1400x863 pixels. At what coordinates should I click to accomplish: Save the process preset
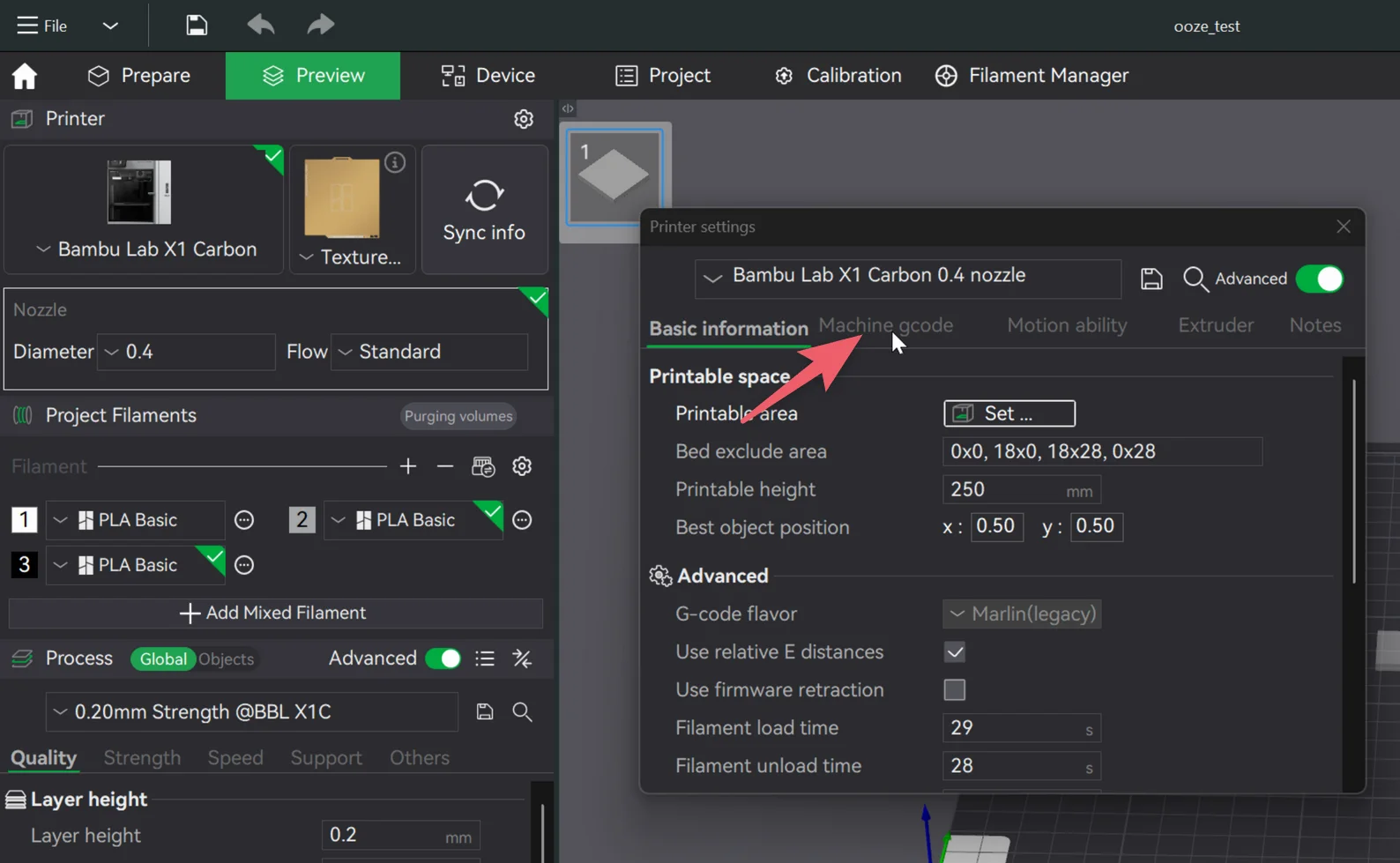click(x=485, y=712)
